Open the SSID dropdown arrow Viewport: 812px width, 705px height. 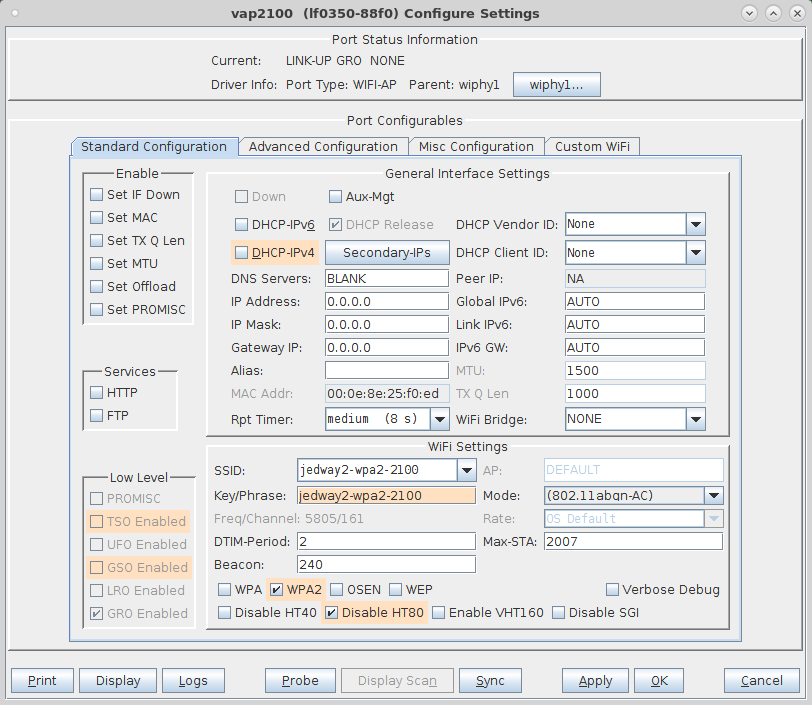coord(466,470)
